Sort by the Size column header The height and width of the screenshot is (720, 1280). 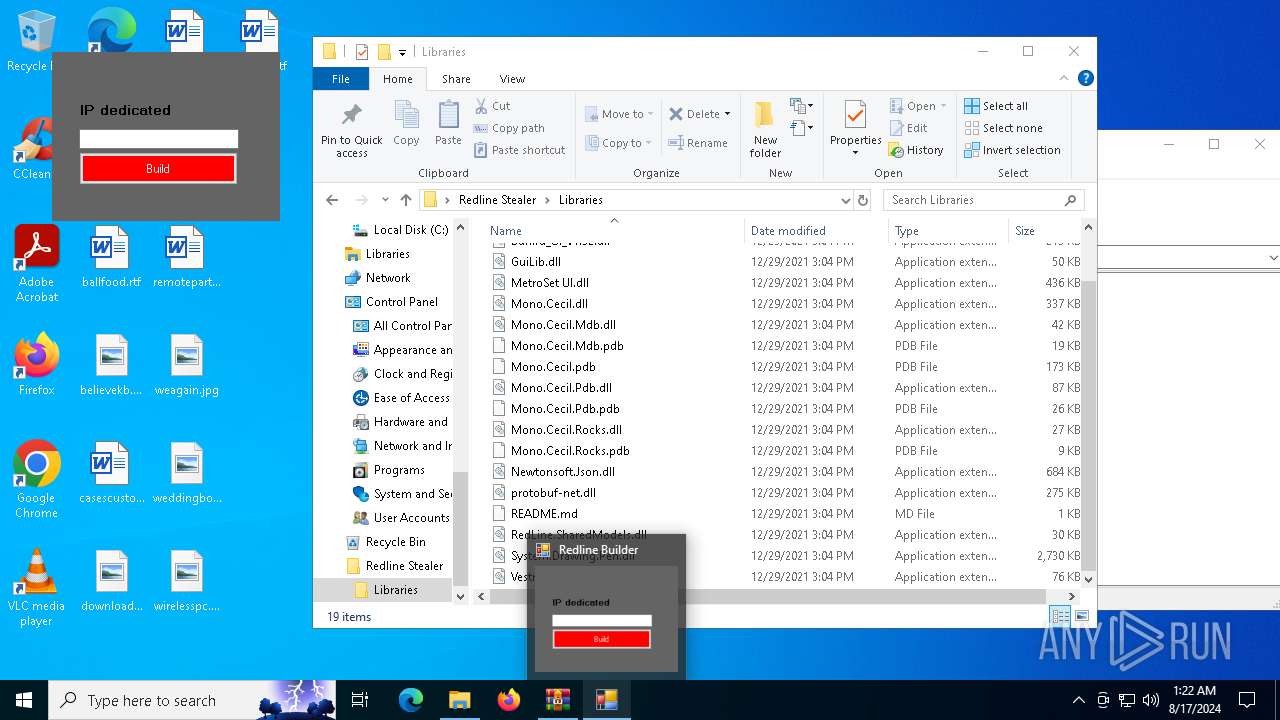coord(1046,230)
